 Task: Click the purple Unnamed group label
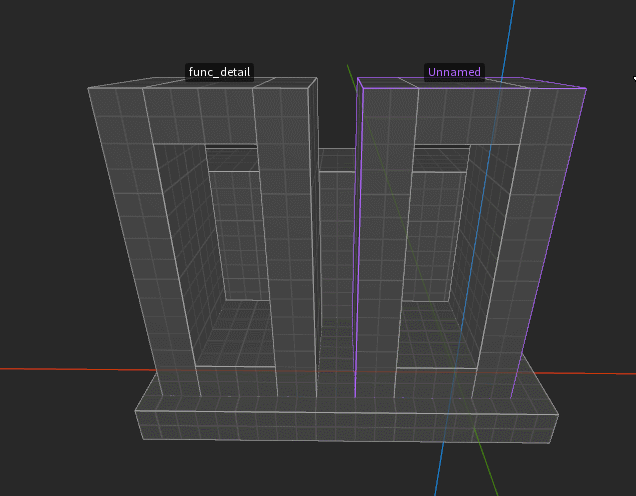point(454,72)
